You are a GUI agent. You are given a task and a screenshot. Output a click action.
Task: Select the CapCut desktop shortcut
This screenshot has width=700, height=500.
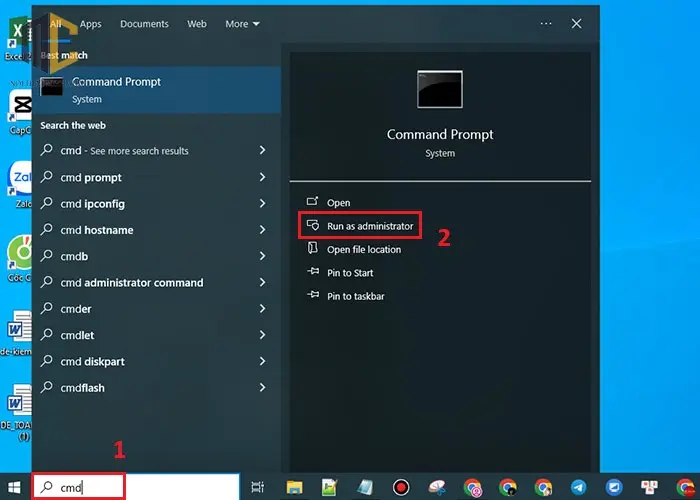(x=20, y=112)
